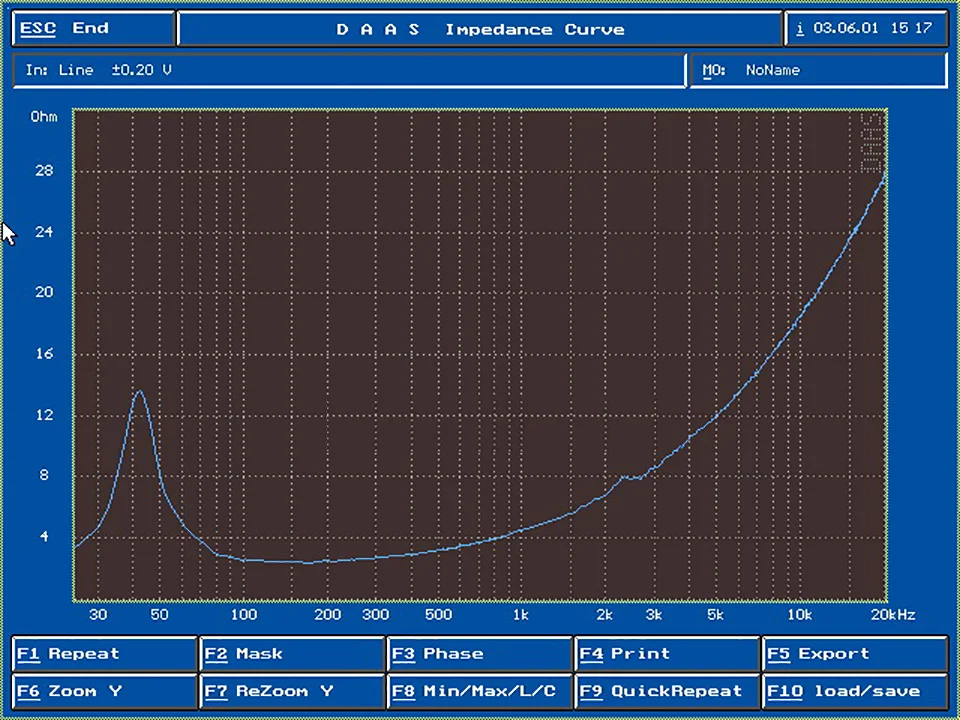Click the ESC End button

[94, 29]
